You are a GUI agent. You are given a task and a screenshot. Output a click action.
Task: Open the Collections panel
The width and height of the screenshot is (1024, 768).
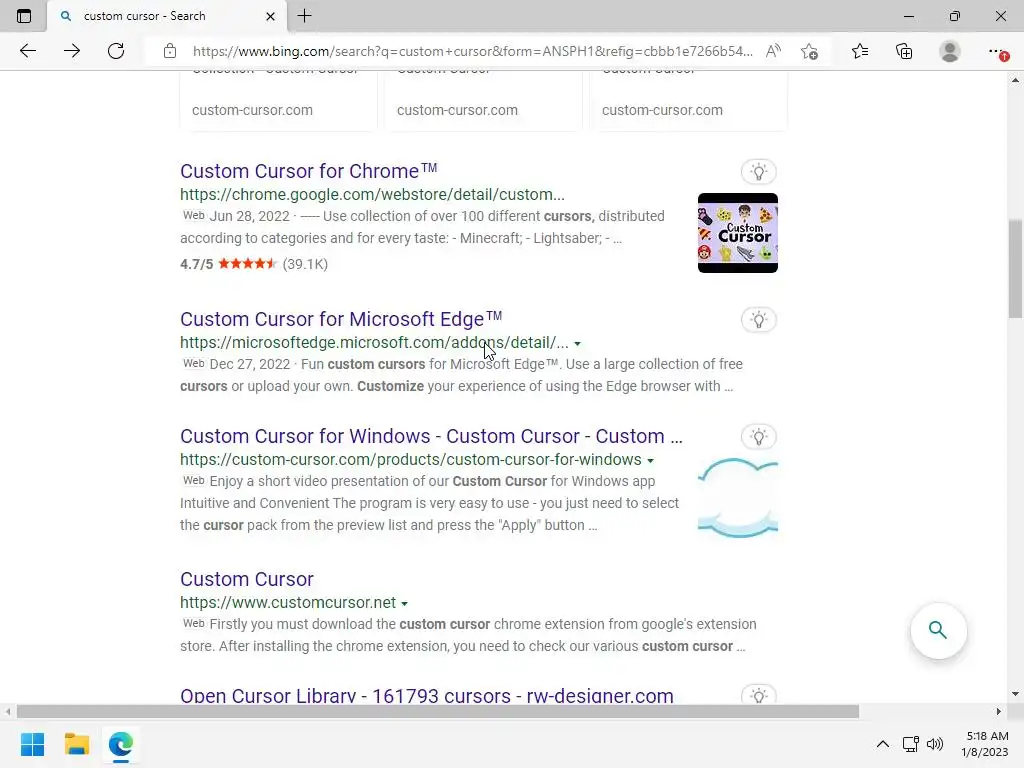pyautogui.click(x=904, y=51)
